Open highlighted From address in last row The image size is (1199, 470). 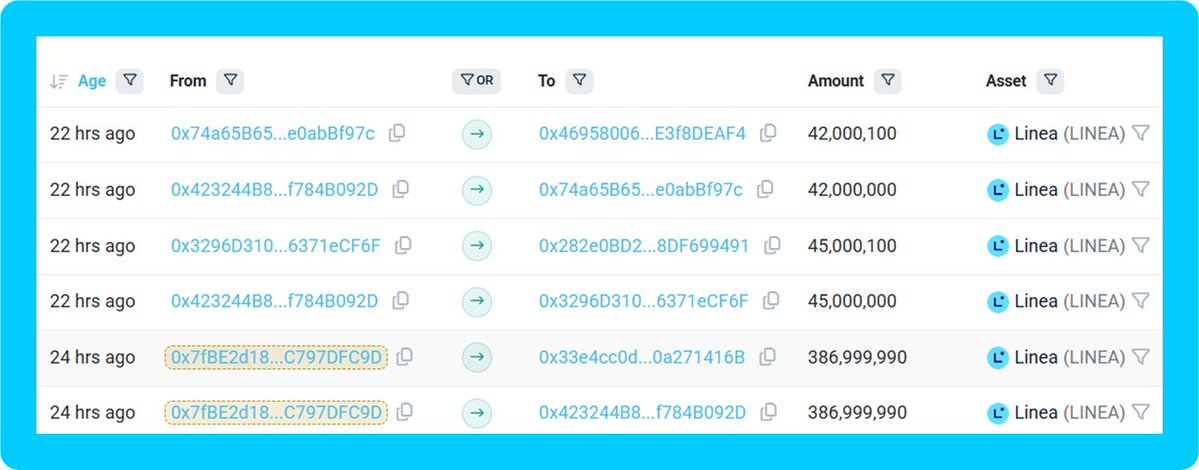276,413
